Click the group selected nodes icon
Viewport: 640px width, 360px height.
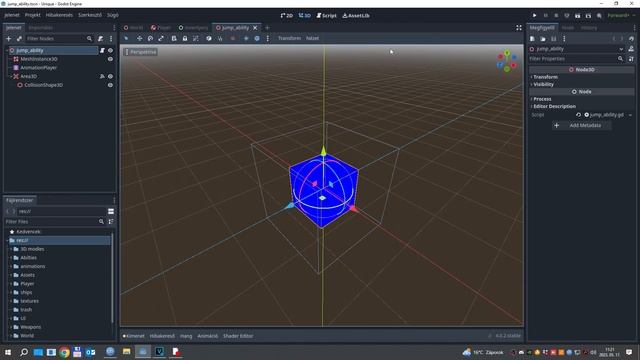coord(196,38)
